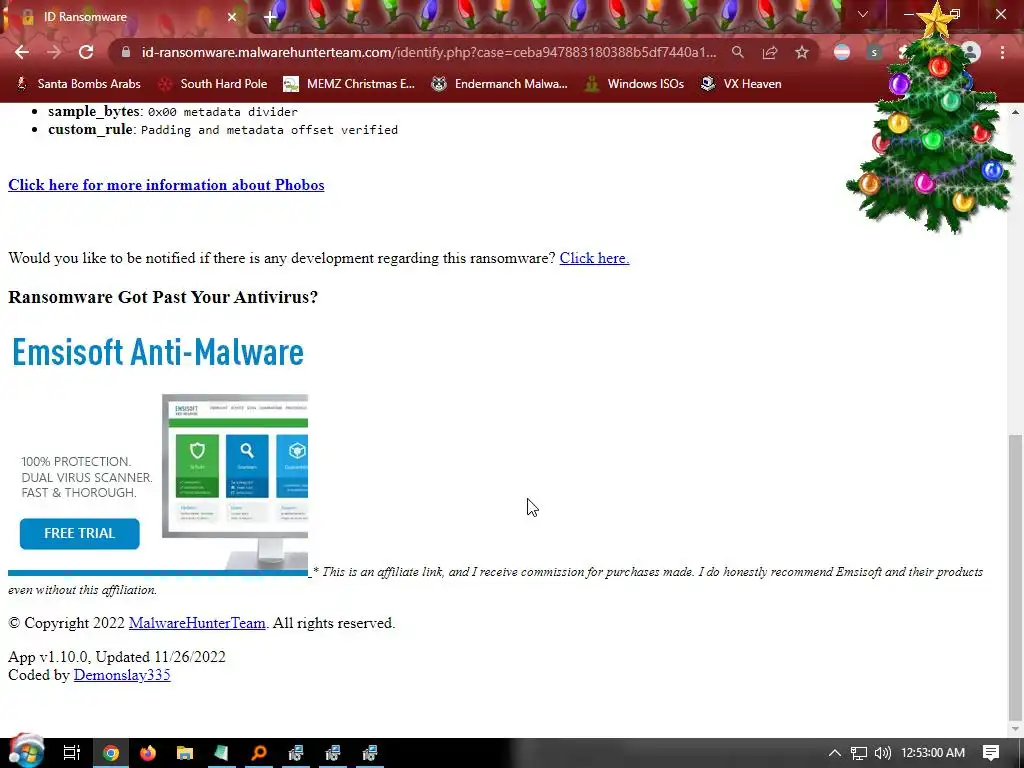This screenshot has width=1024, height=768.
Task: Click the scrollbar down arrow
Action: (1015, 729)
